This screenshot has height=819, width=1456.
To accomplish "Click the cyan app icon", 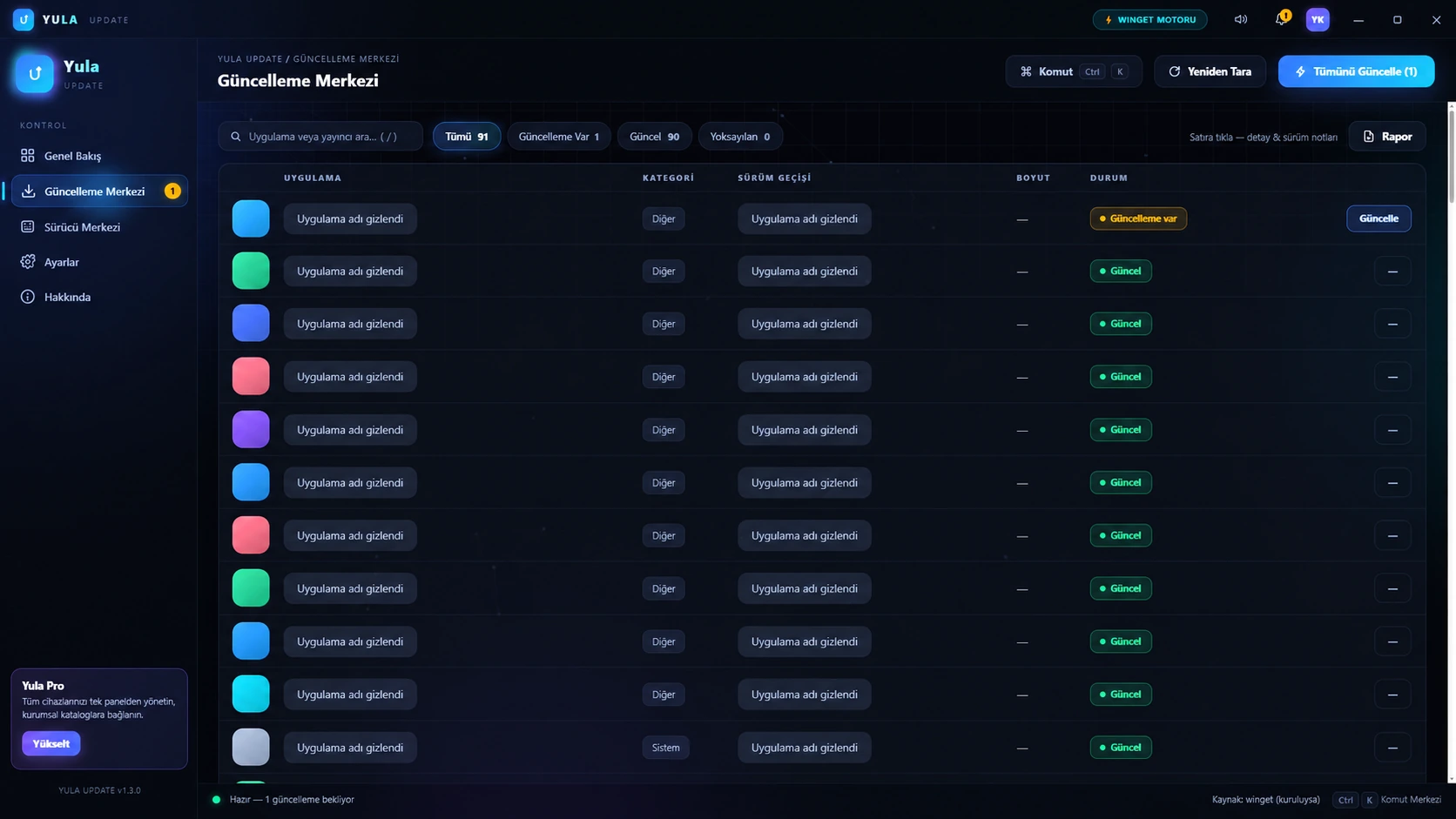I will coord(251,695).
